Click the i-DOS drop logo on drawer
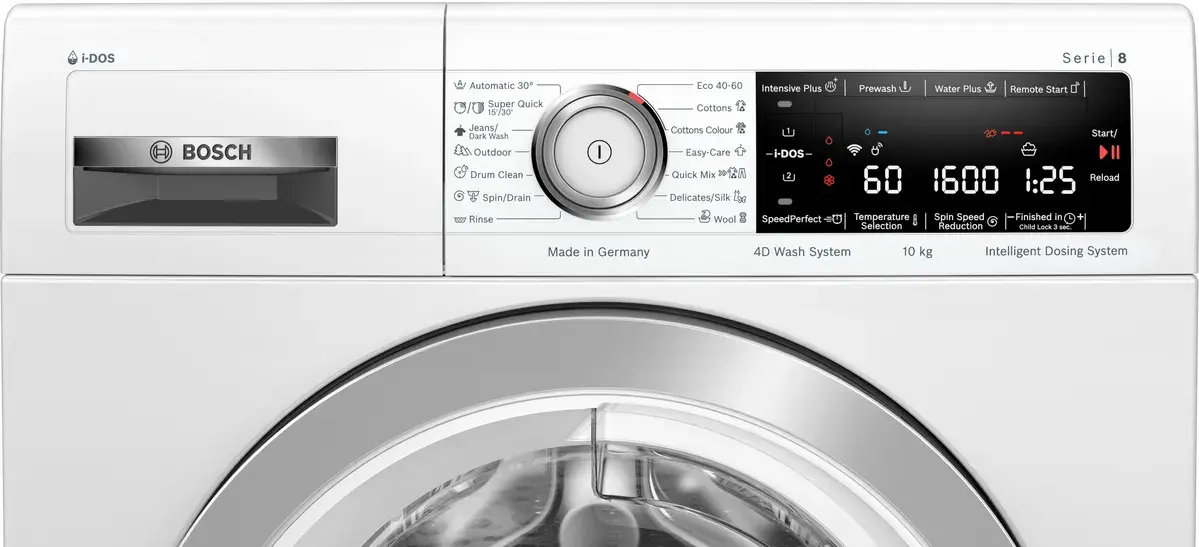This screenshot has width=1199, height=547. 73,57
